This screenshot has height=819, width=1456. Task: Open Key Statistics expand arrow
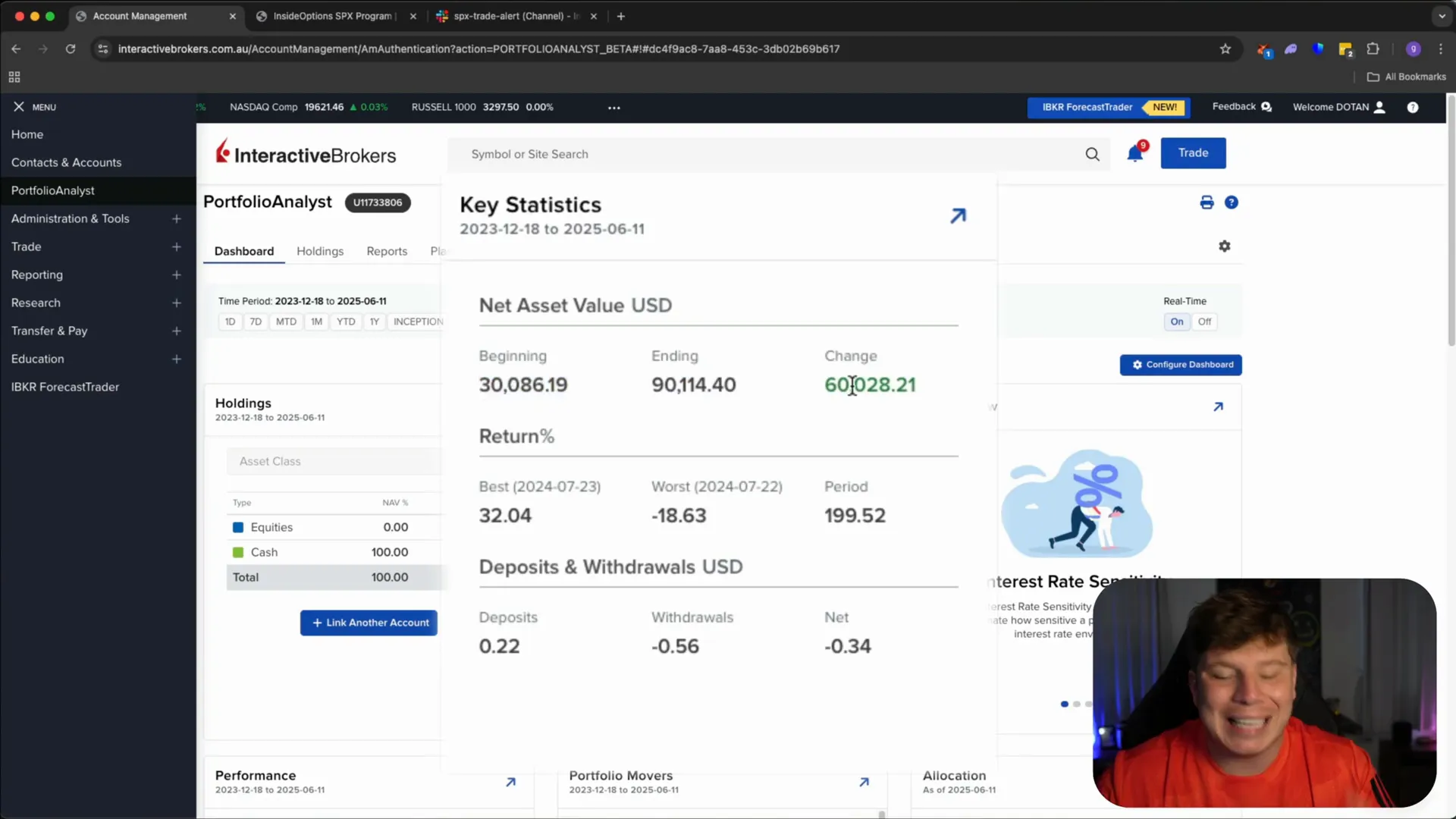(959, 216)
